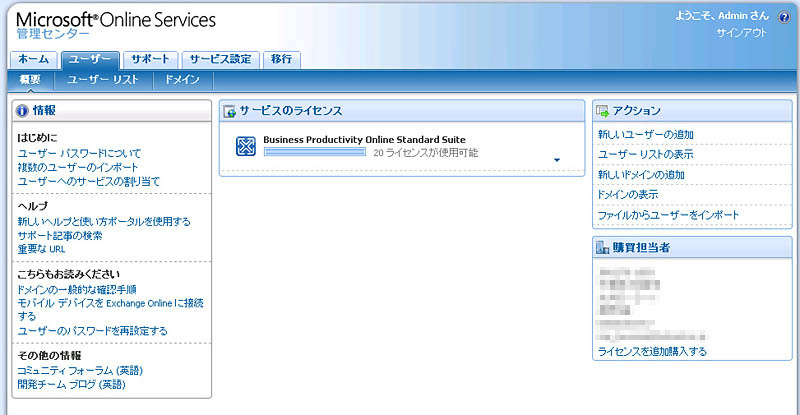Click 新しいユーザーの追加 action link
This screenshot has height=415, width=800.
646,134
